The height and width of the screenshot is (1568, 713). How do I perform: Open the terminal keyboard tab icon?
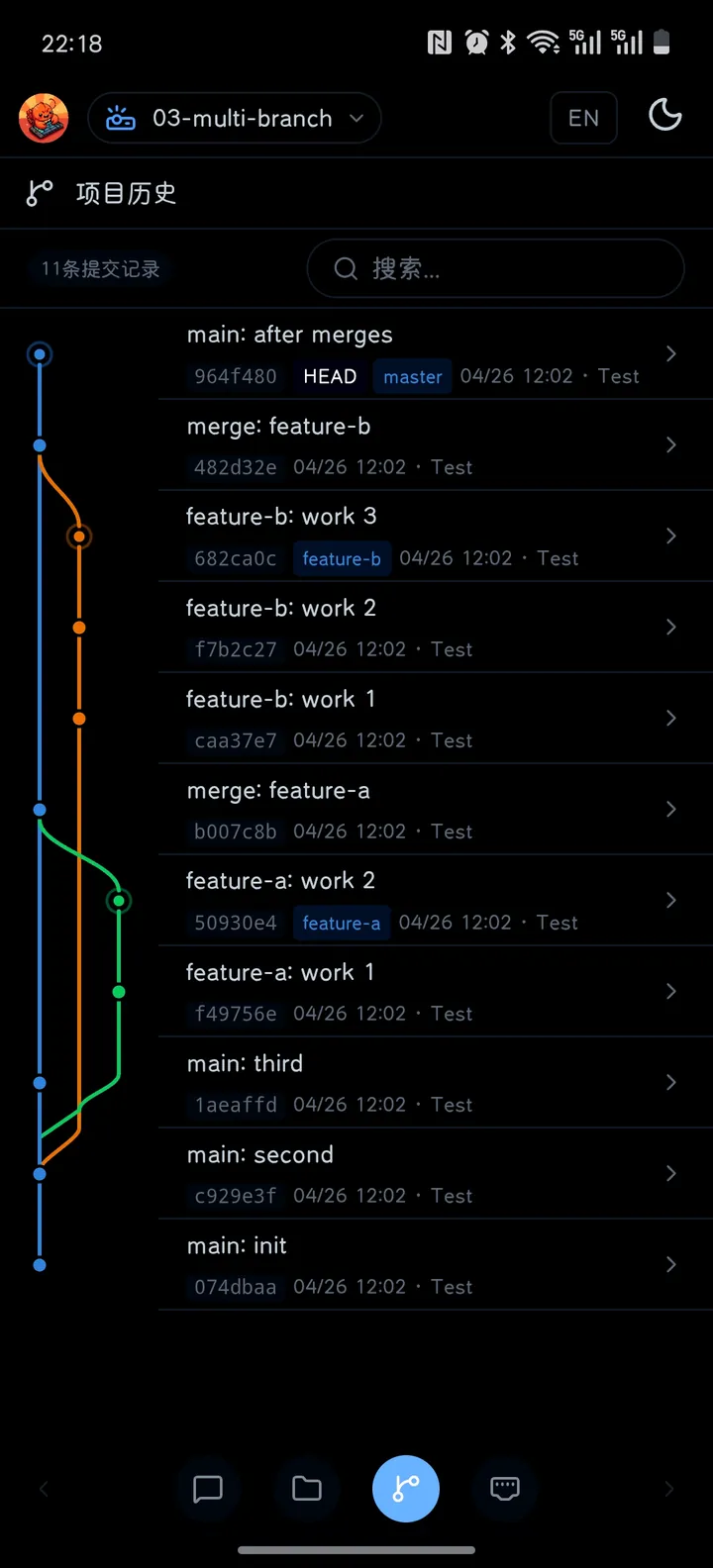[x=505, y=1489]
